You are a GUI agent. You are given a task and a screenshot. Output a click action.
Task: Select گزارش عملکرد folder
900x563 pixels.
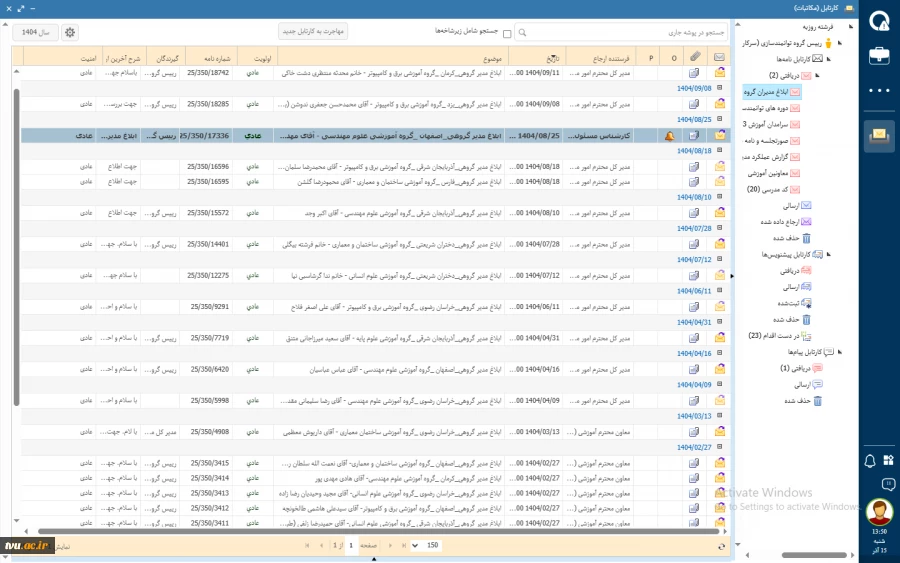pos(771,157)
